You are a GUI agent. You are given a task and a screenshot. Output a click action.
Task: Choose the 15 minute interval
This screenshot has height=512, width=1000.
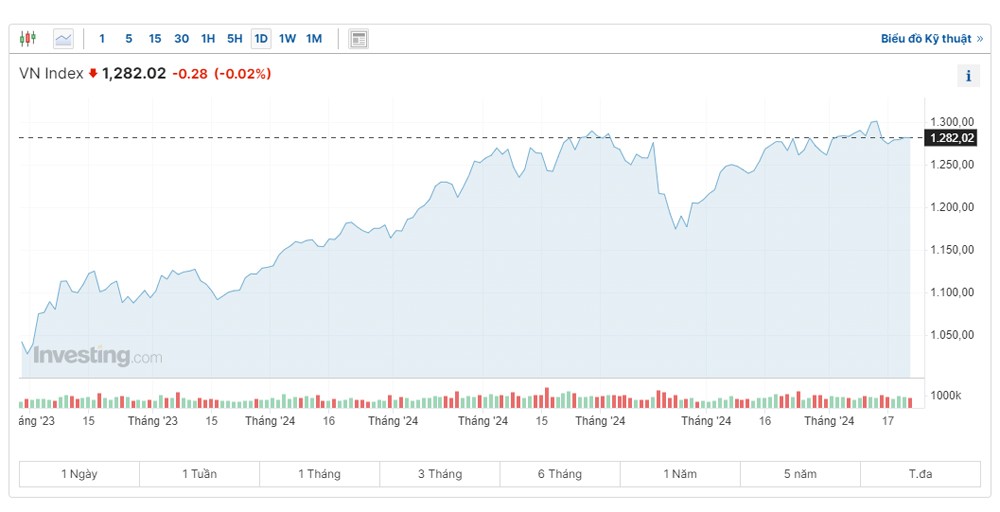click(x=155, y=39)
